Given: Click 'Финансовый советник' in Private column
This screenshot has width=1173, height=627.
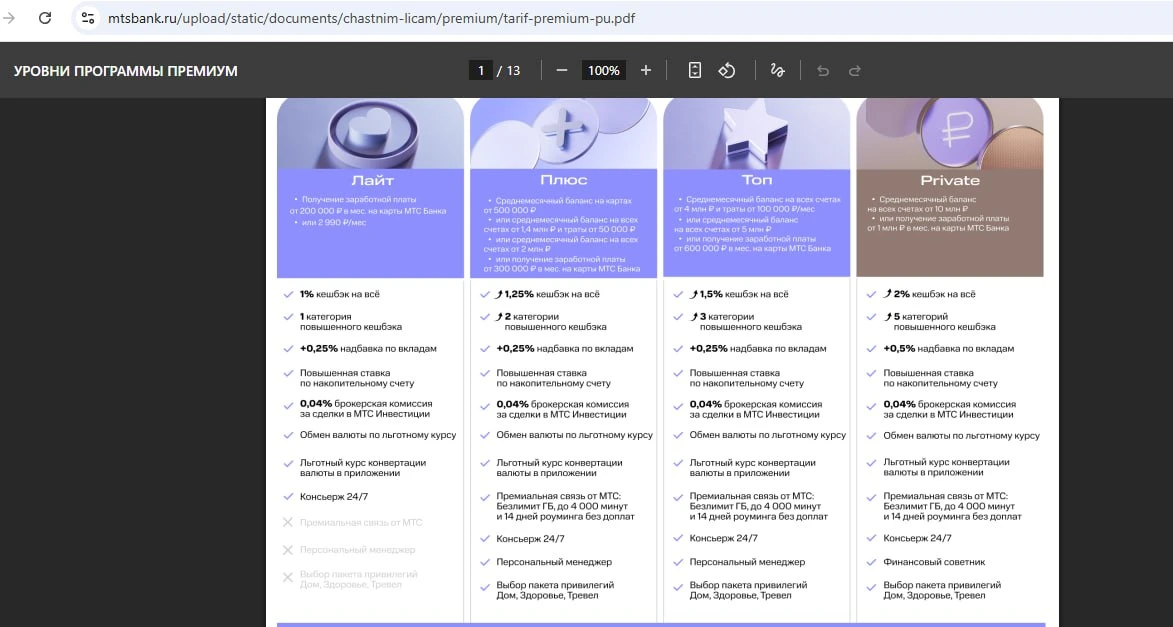Looking at the screenshot, I should (x=934, y=562).
